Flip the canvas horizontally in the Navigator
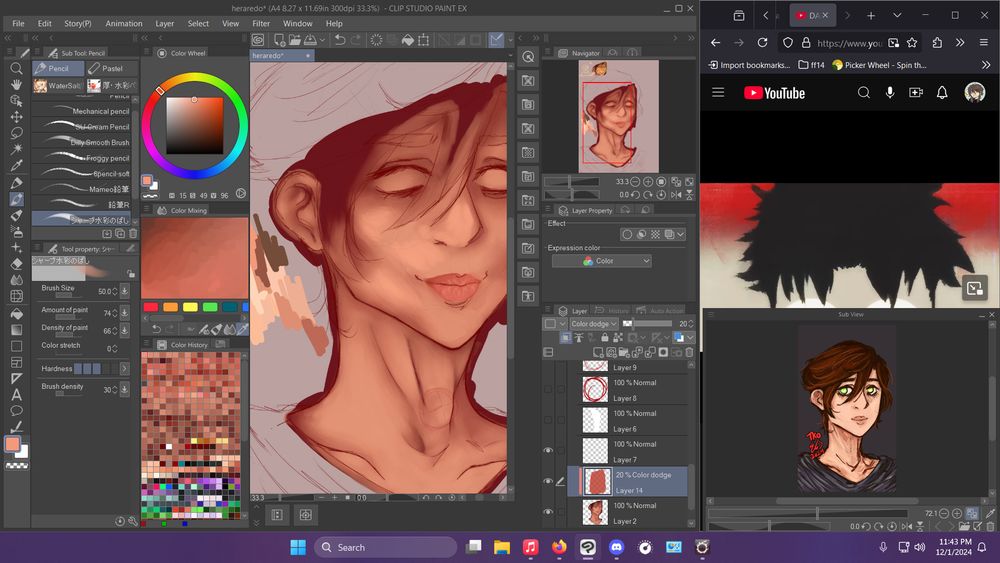This screenshot has height=563, width=1000. (x=676, y=194)
